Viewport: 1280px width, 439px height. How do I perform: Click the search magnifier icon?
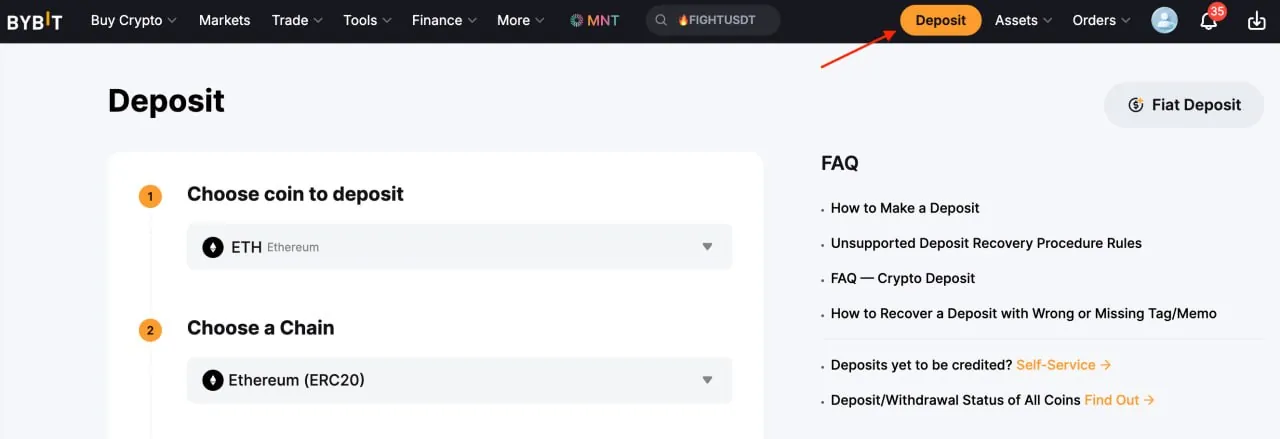click(662, 20)
